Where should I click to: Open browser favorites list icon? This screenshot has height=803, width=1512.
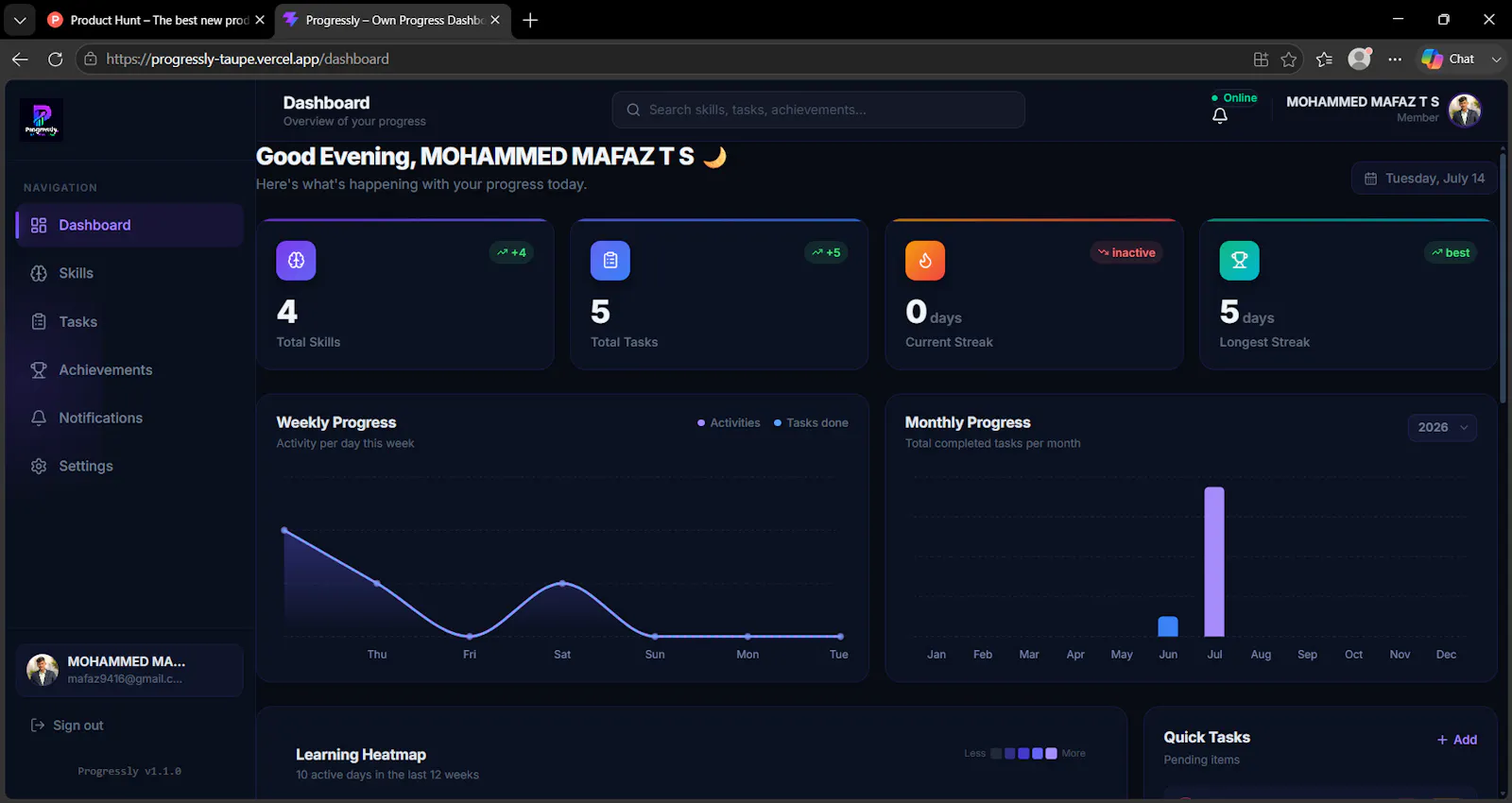1324,60
